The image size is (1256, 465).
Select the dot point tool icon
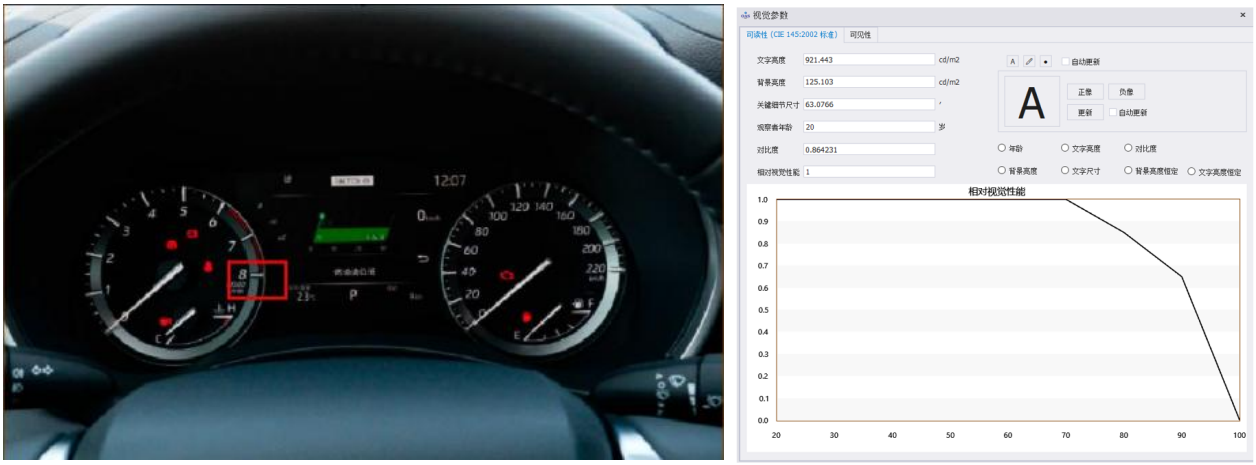coord(1046,61)
